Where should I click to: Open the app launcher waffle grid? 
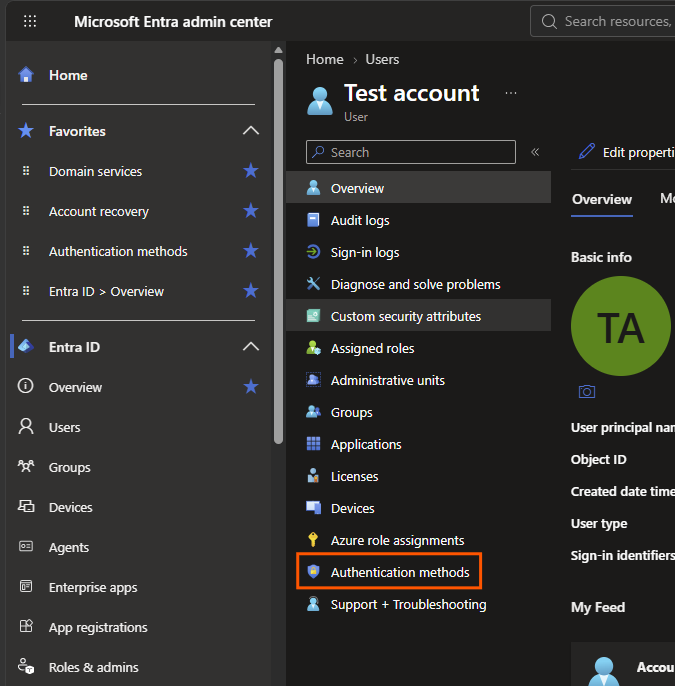[30, 21]
